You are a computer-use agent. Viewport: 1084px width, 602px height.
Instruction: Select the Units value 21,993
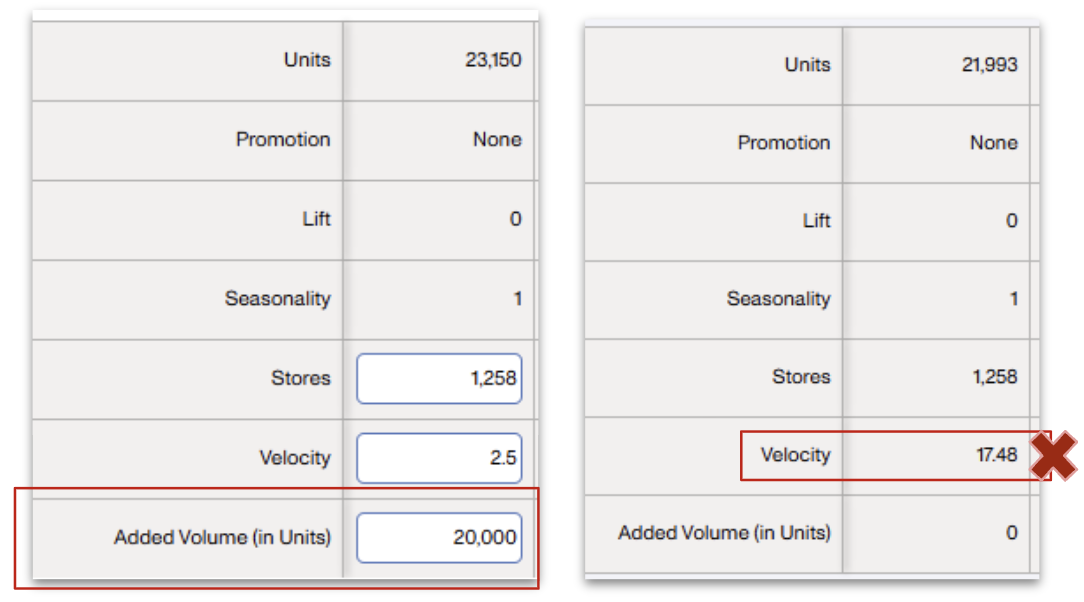989,65
